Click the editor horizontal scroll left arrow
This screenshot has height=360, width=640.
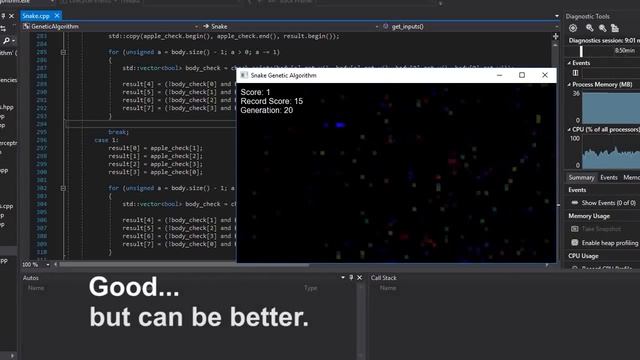56,264
